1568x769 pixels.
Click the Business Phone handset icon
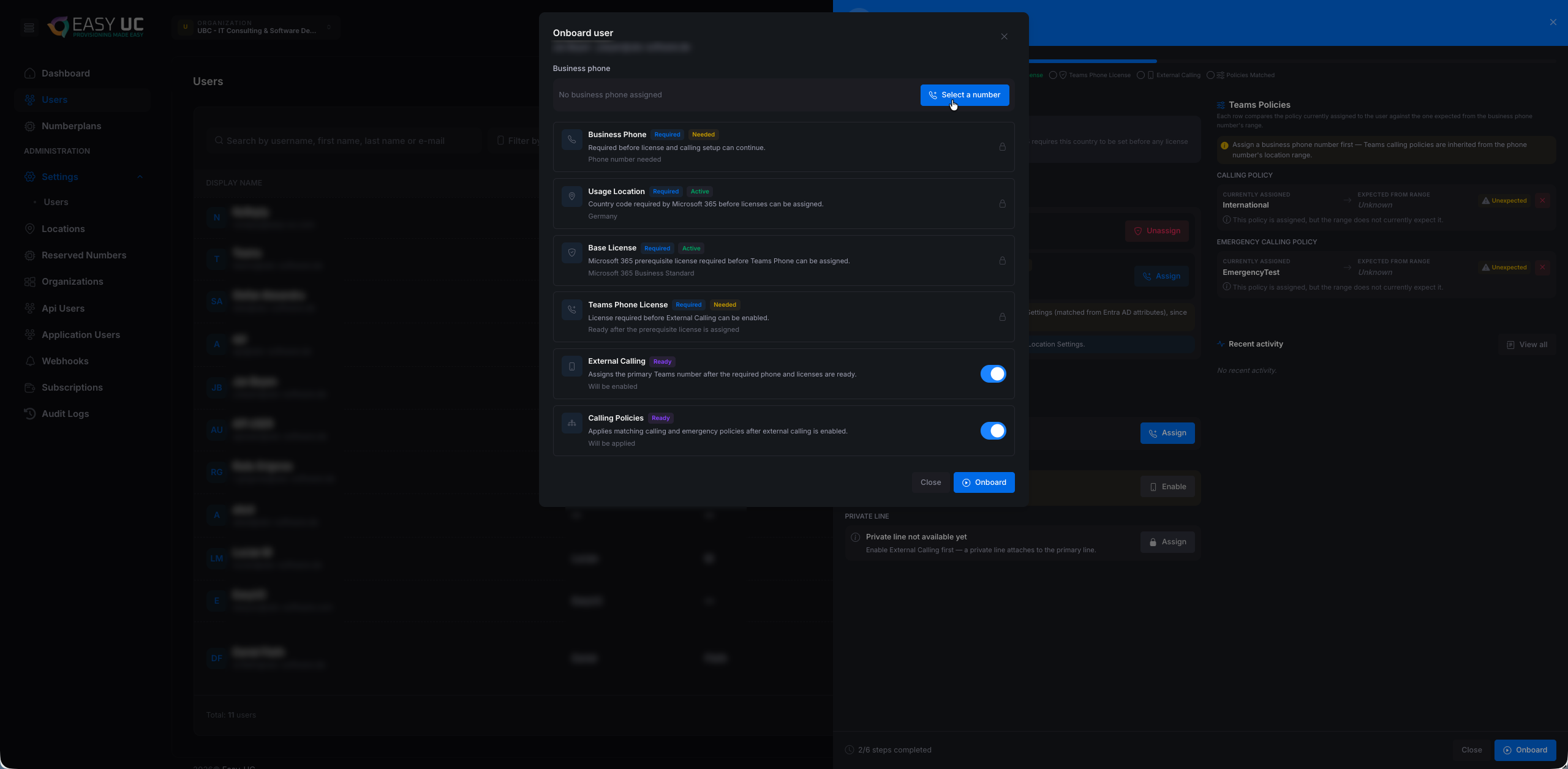[571, 140]
